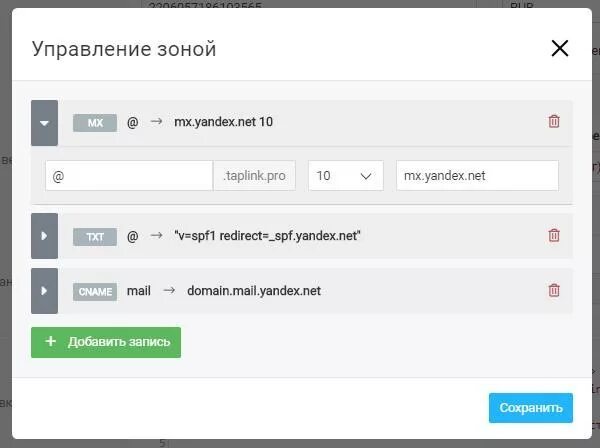Image resolution: width=600 pixels, height=448 pixels.
Task: Select the domain.mail.yandex.net record text
Action: tap(253, 291)
